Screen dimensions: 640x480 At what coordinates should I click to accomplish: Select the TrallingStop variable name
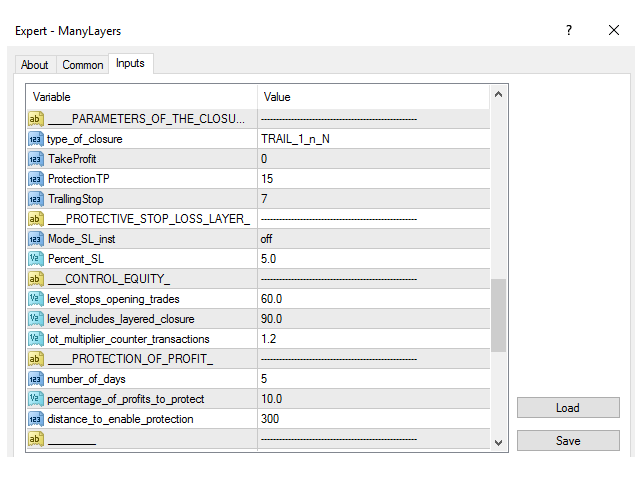click(76, 199)
